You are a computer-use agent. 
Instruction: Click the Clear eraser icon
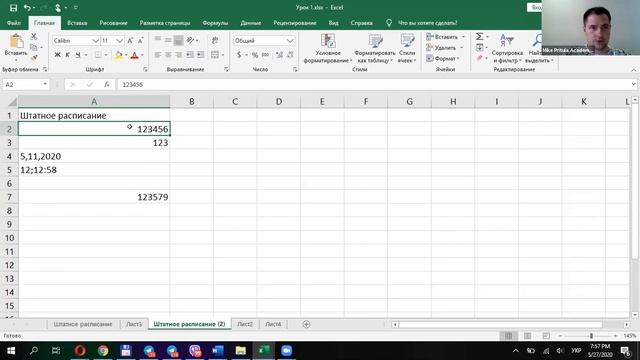[480, 58]
